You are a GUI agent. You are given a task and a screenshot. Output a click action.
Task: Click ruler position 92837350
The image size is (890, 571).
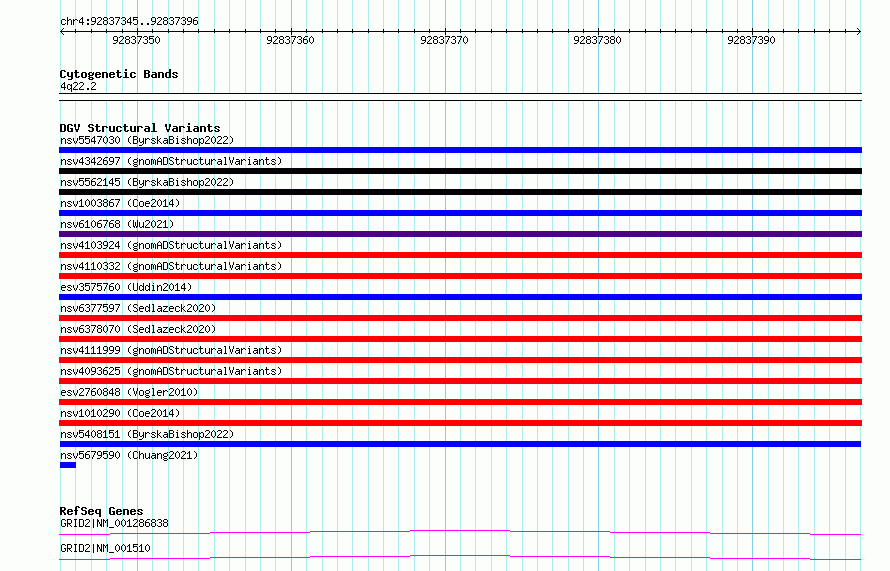[x=136, y=40]
